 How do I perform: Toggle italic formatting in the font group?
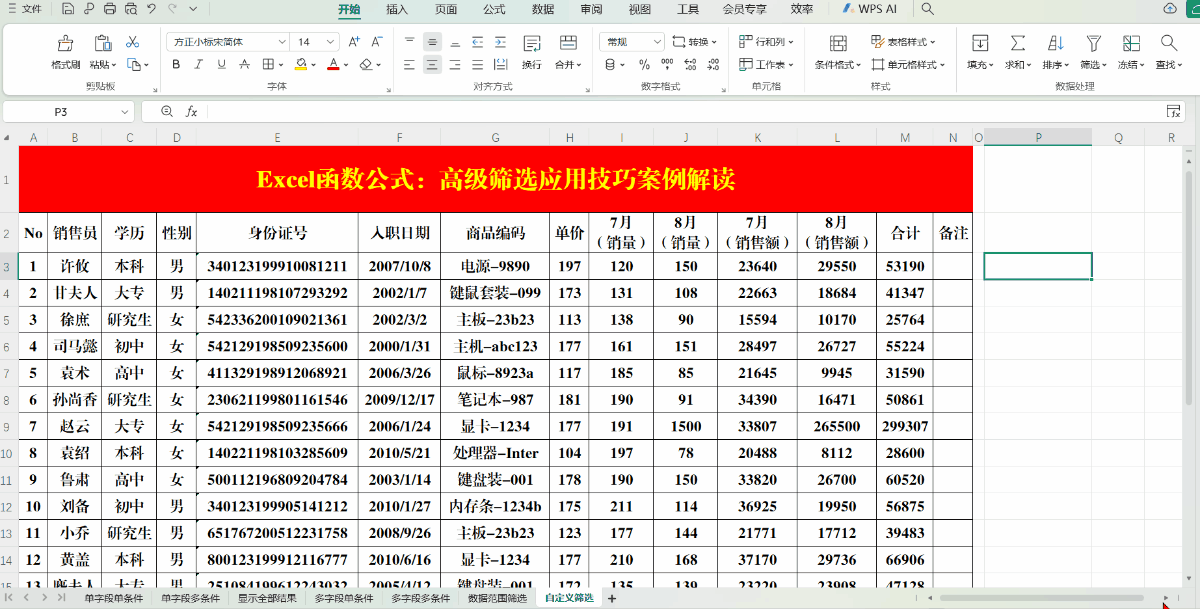point(196,64)
